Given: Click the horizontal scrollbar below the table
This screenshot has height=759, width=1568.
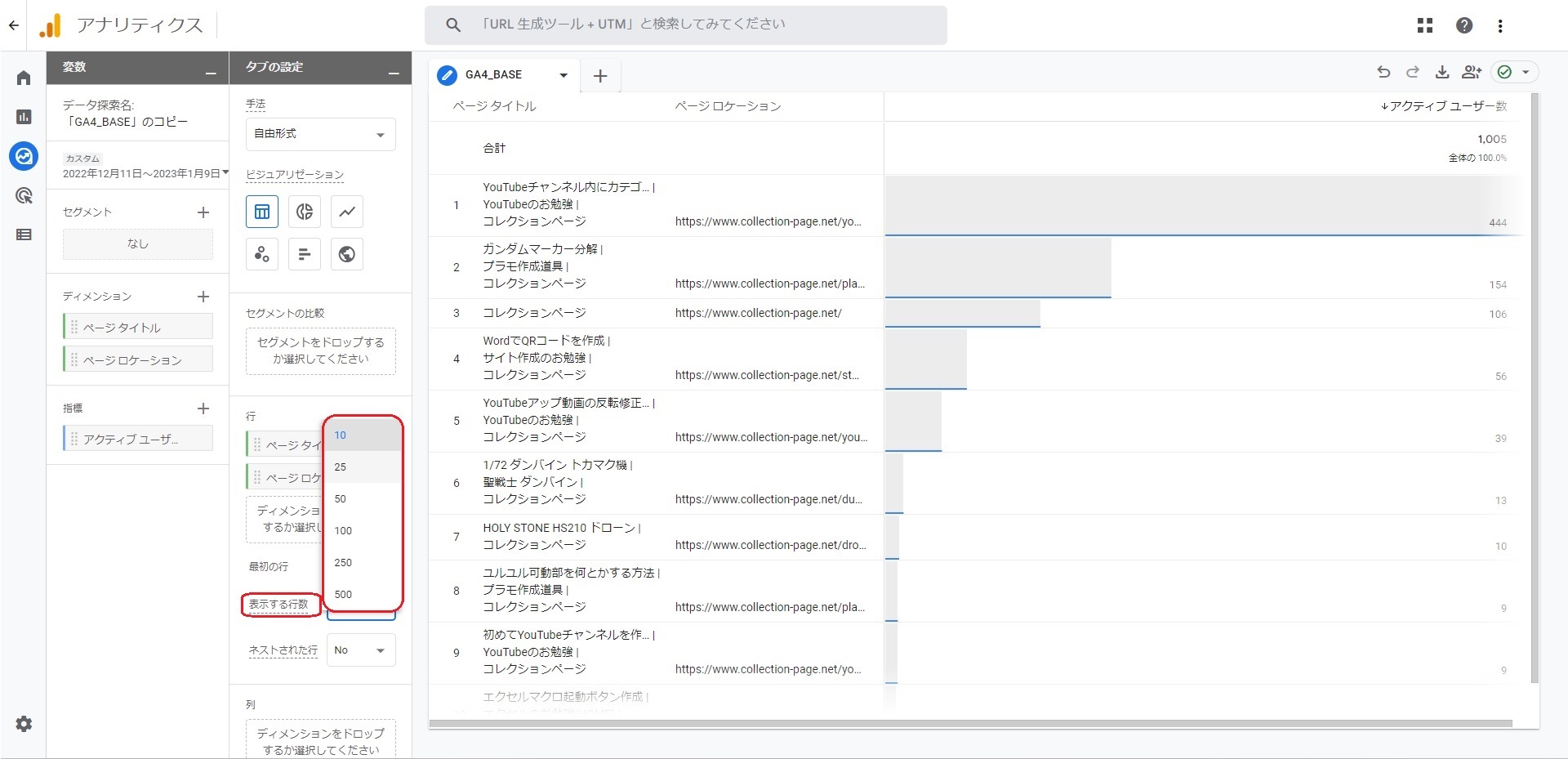Looking at the screenshot, I should (x=970, y=724).
